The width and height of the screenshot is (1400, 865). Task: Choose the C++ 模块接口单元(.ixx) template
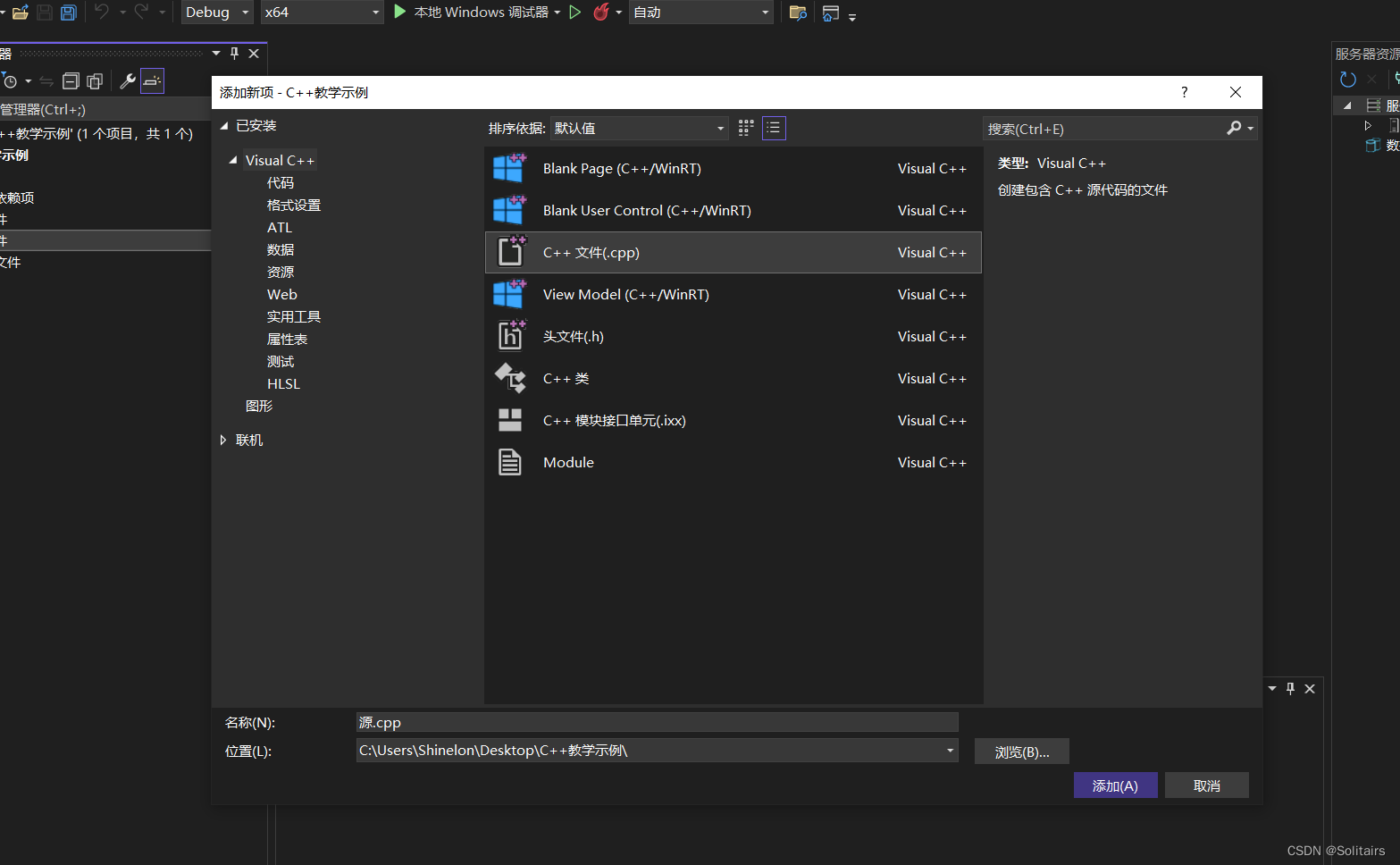733,421
